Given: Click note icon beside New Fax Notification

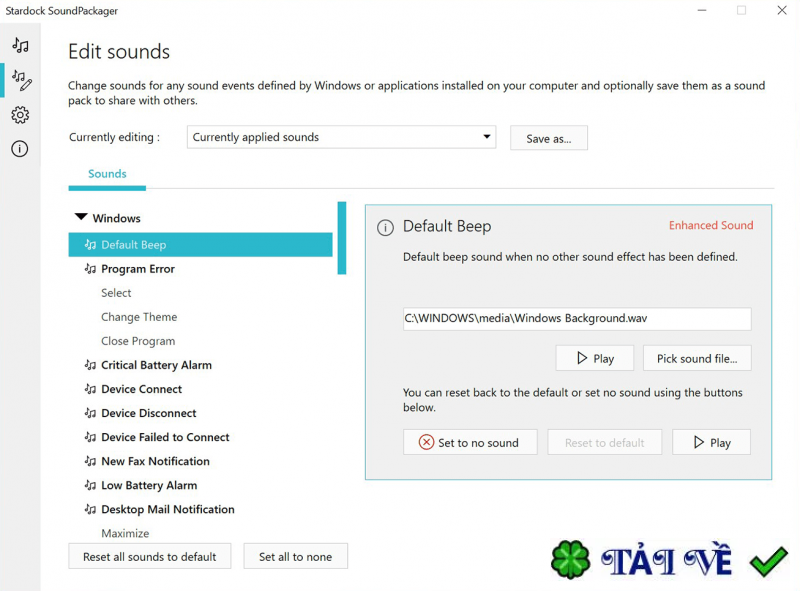Looking at the screenshot, I should [90, 461].
